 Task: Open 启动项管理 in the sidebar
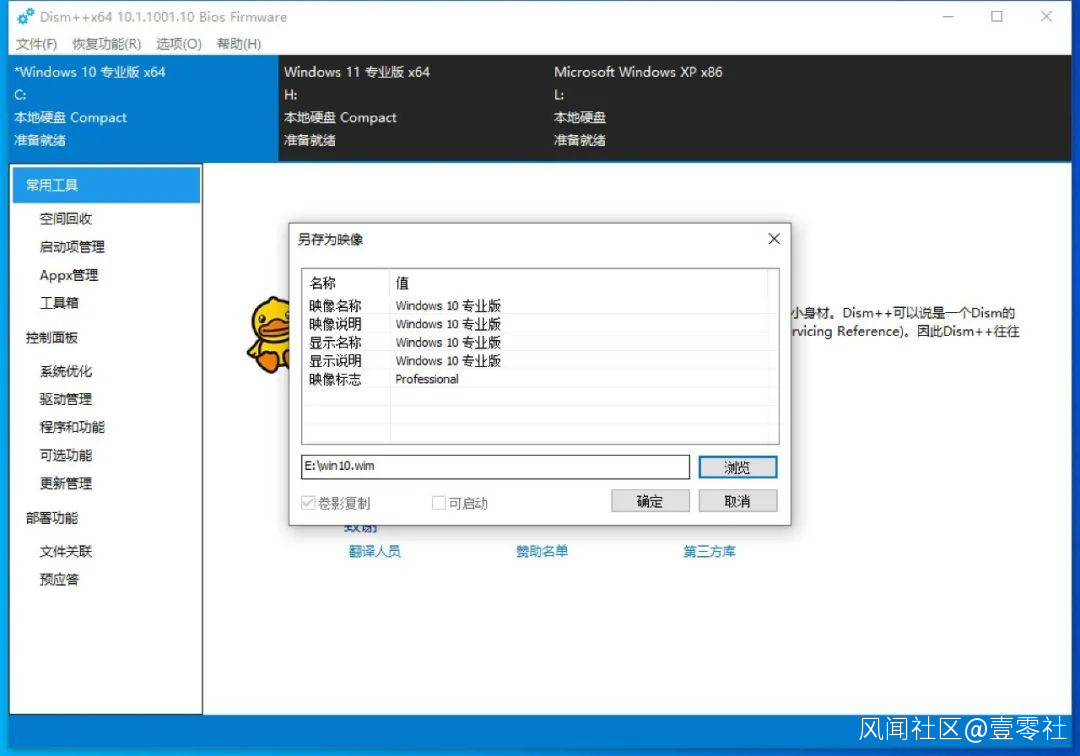72,246
